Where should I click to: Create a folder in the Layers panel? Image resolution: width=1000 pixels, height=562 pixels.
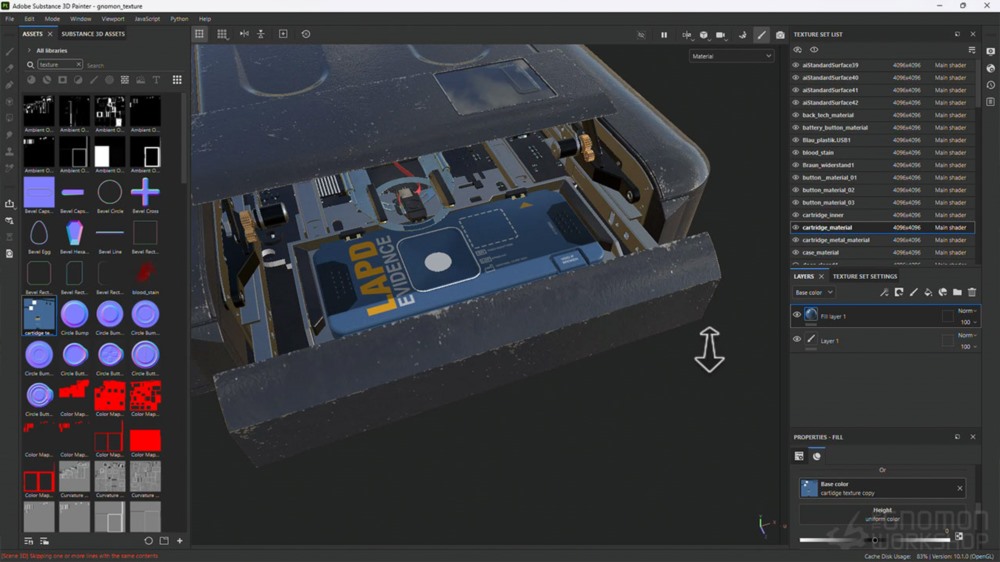pos(957,292)
